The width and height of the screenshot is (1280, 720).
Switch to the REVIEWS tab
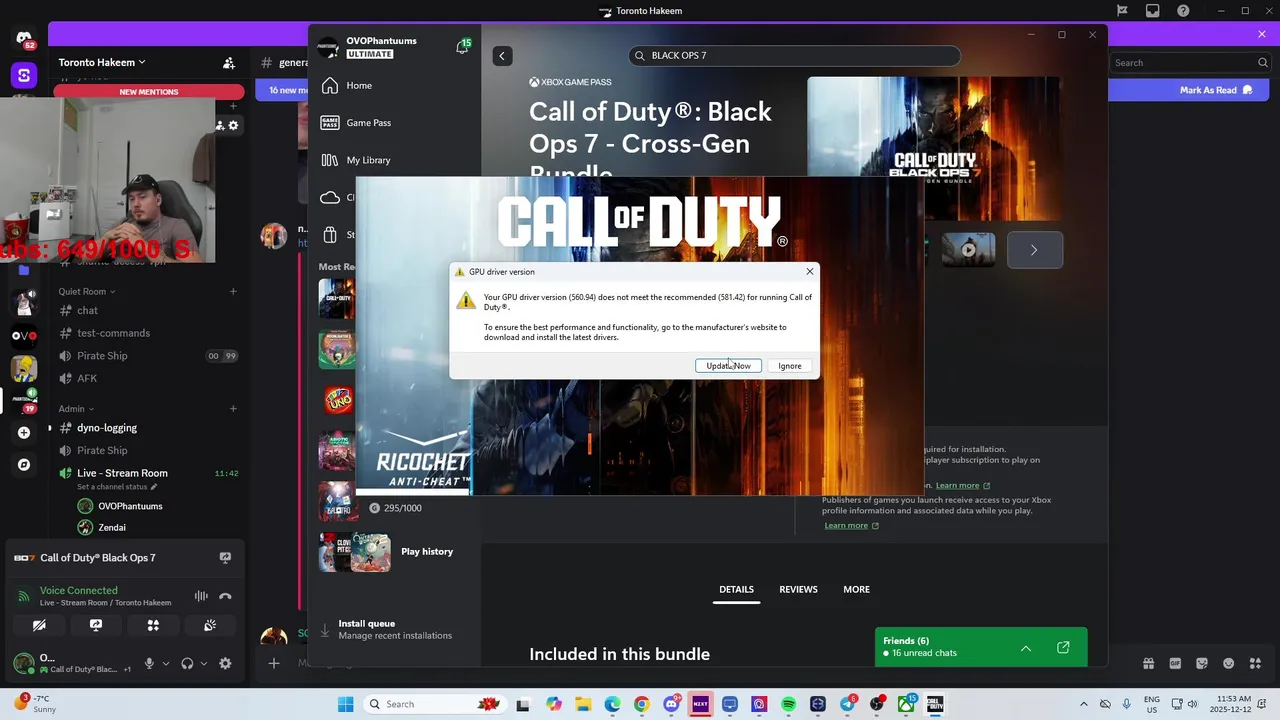point(798,590)
